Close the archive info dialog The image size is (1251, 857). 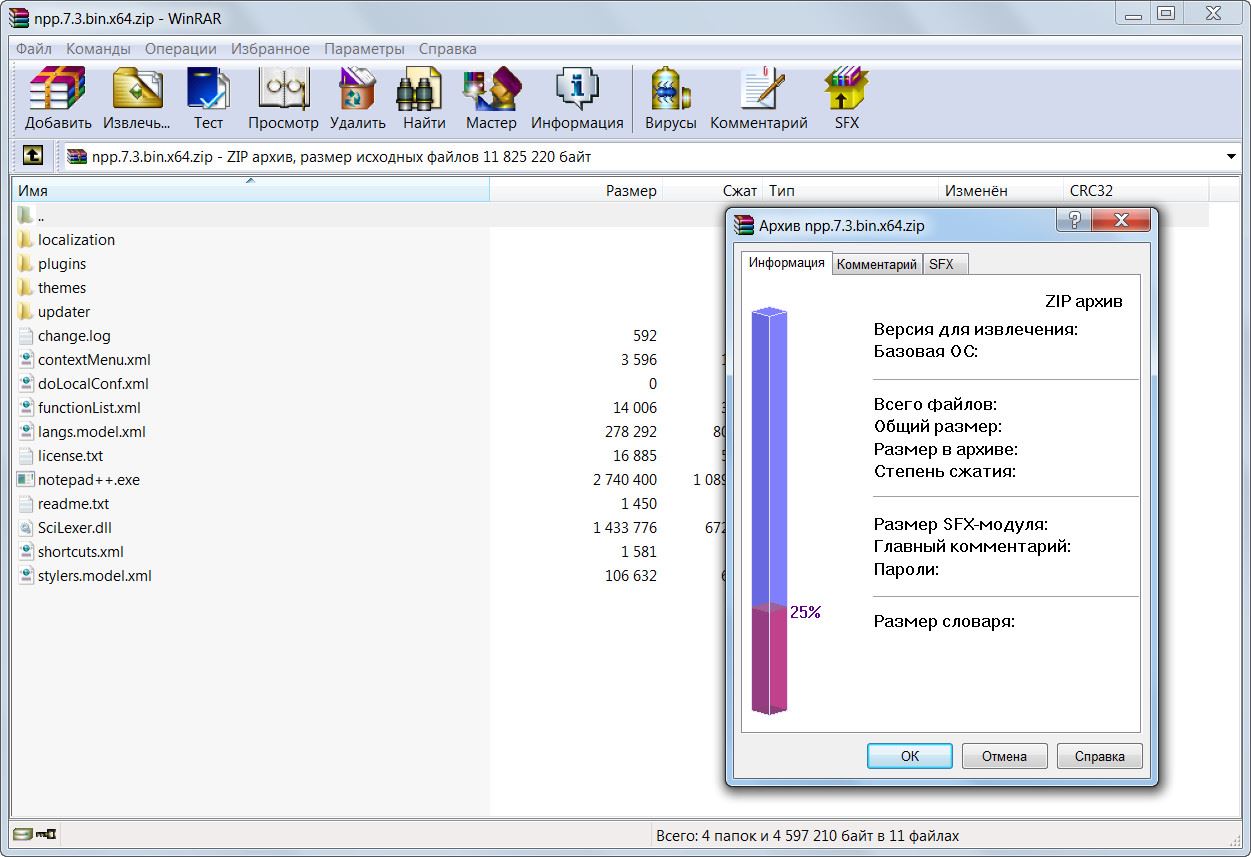pyautogui.click(x=1120, y=220)
